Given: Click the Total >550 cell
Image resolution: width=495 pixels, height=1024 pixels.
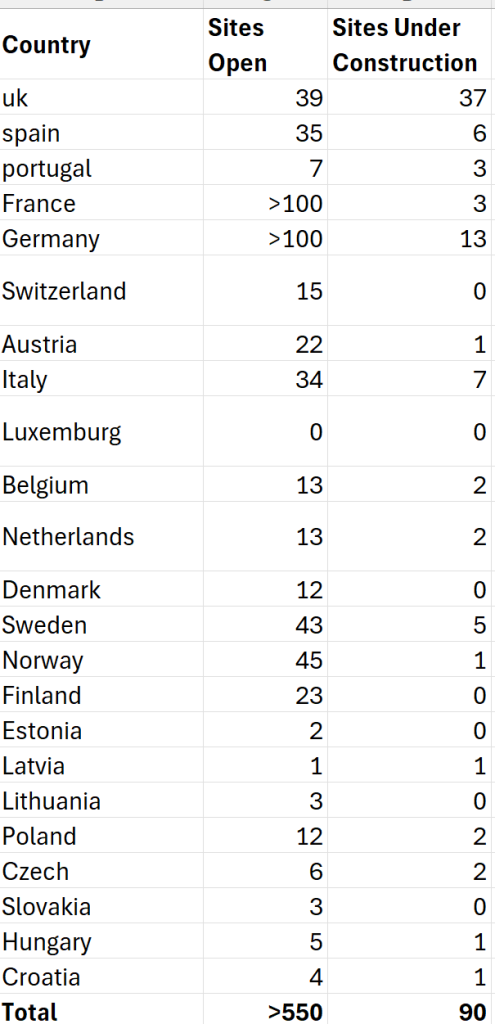Looking at the screenshot, I should pos(265,1010).
